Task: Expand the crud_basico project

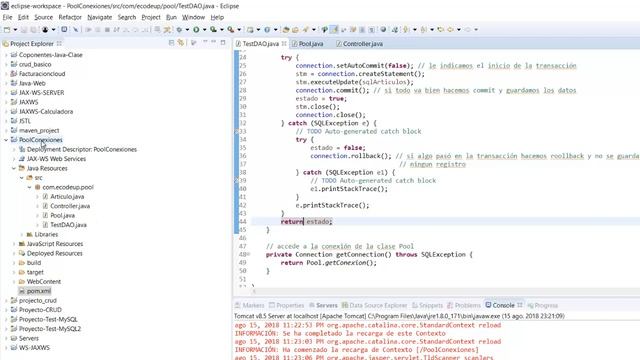Action: pyautogui.click(x=6, y=64)
